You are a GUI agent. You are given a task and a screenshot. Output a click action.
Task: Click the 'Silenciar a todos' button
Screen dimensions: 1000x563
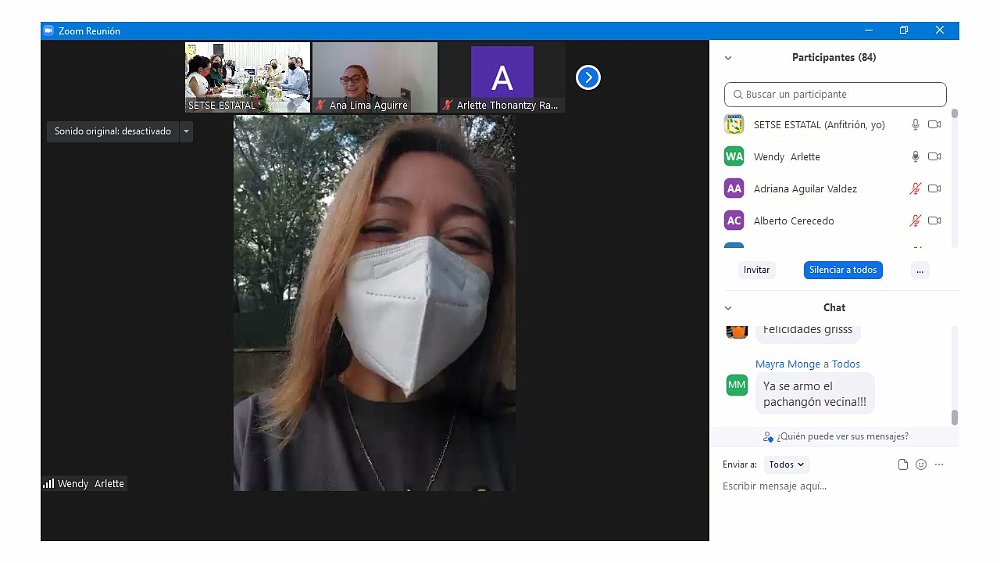(x=842, y=270)
